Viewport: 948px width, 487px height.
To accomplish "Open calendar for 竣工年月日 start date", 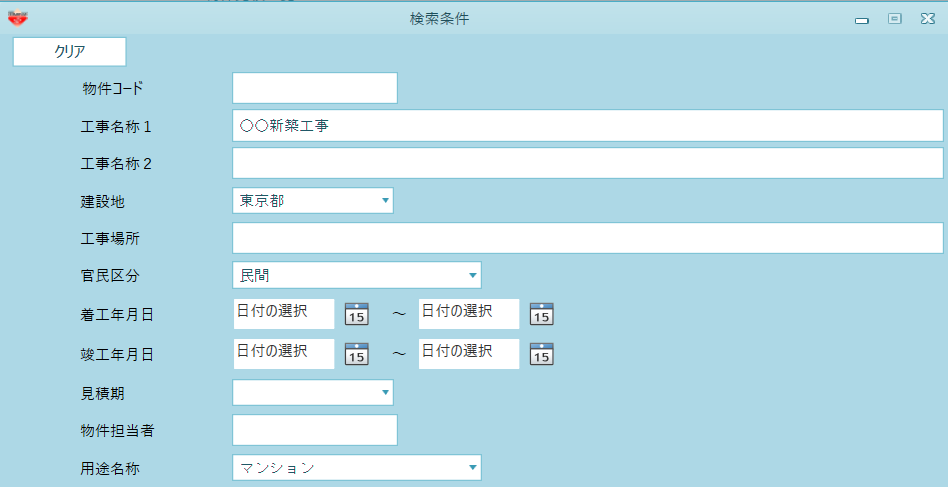I will (x=357, y=354).
